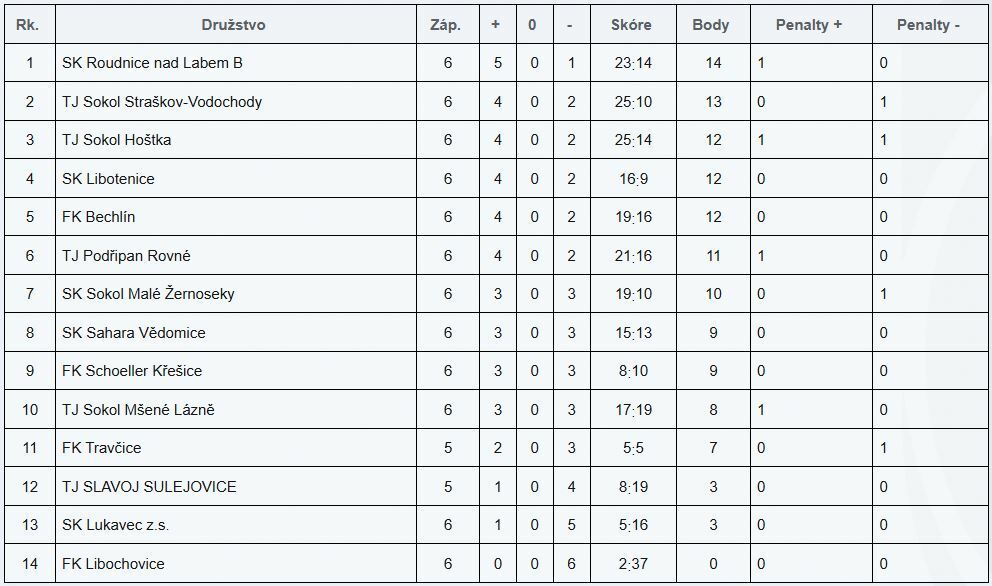Viewport: 992px width, 586px height.
Task: Select FK Travčice team row
Action: pyautogui.click(x=101, y=448)
